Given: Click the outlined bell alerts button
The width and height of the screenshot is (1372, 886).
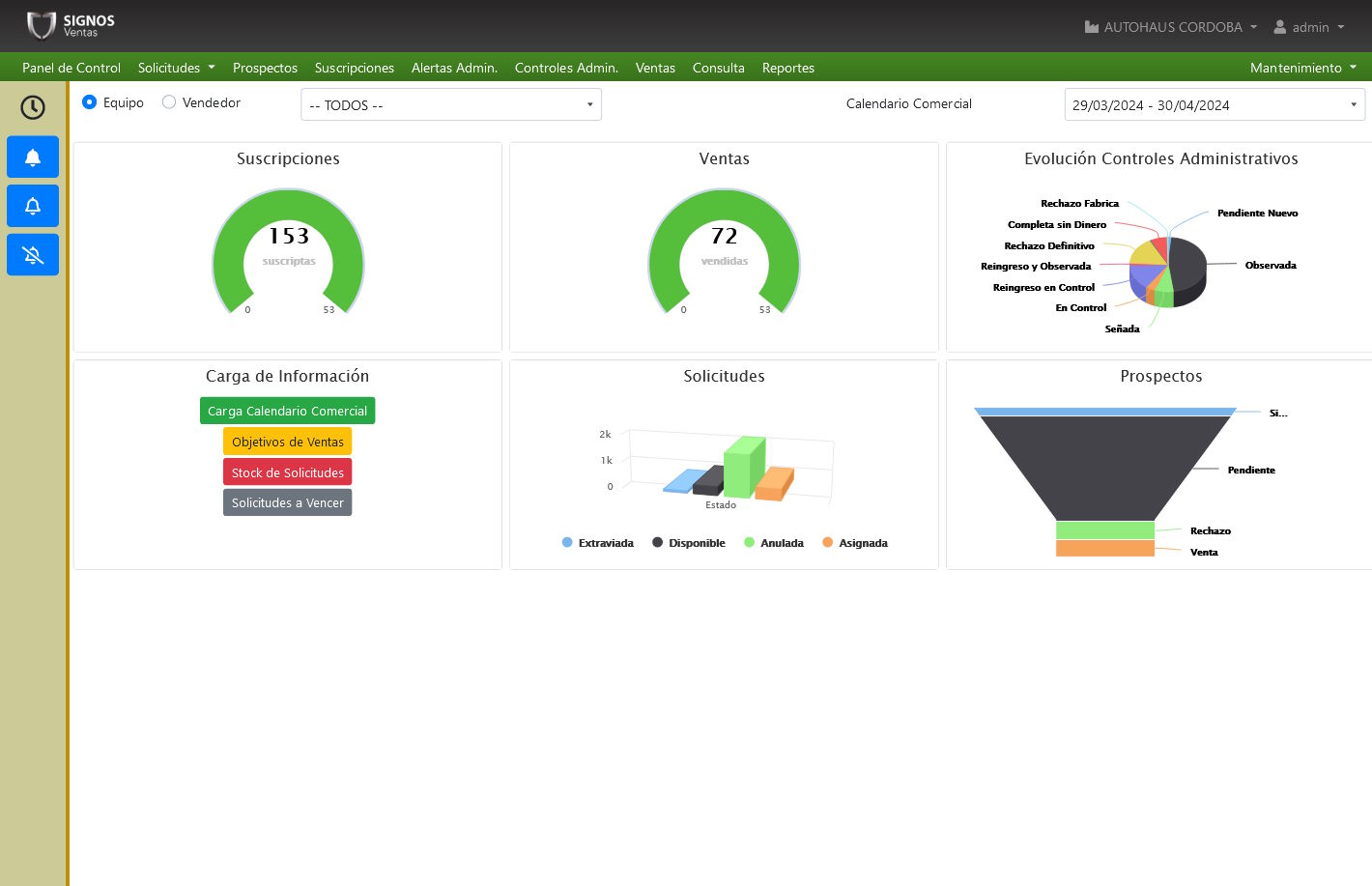Looking at the screenshot, I should [x=33, y=206].
